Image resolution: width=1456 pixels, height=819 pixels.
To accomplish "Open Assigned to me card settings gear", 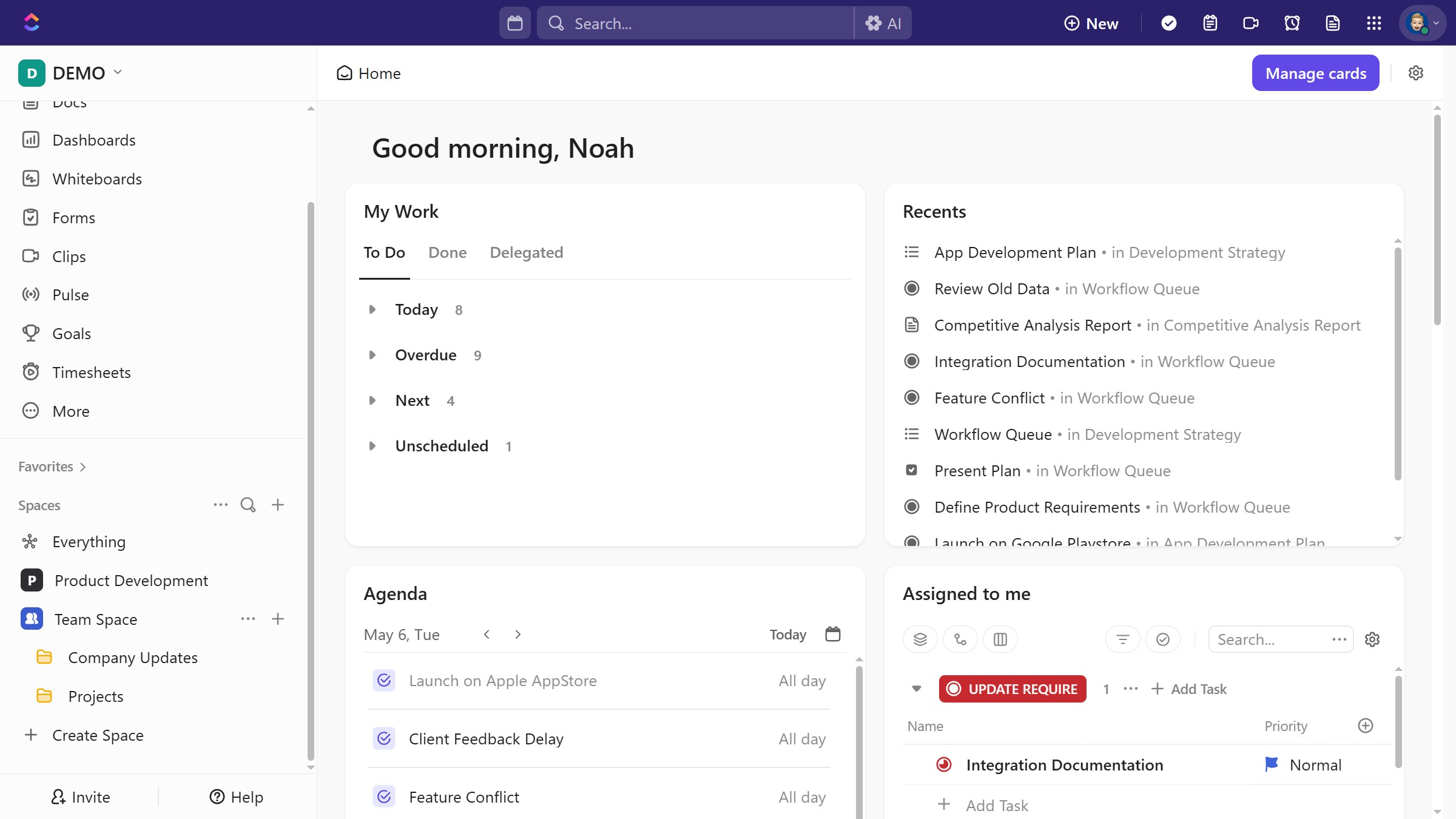I will pos(1372,639).
